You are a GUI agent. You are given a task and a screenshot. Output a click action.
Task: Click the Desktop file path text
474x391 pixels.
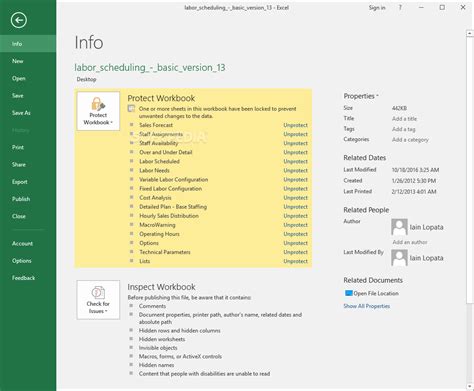point(86,79)
